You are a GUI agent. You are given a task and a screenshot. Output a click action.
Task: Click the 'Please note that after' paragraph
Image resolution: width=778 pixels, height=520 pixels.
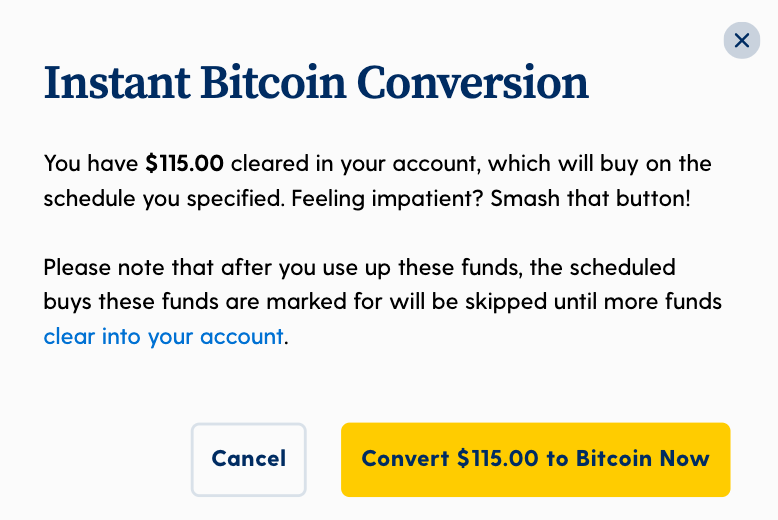tap(383, 302)
